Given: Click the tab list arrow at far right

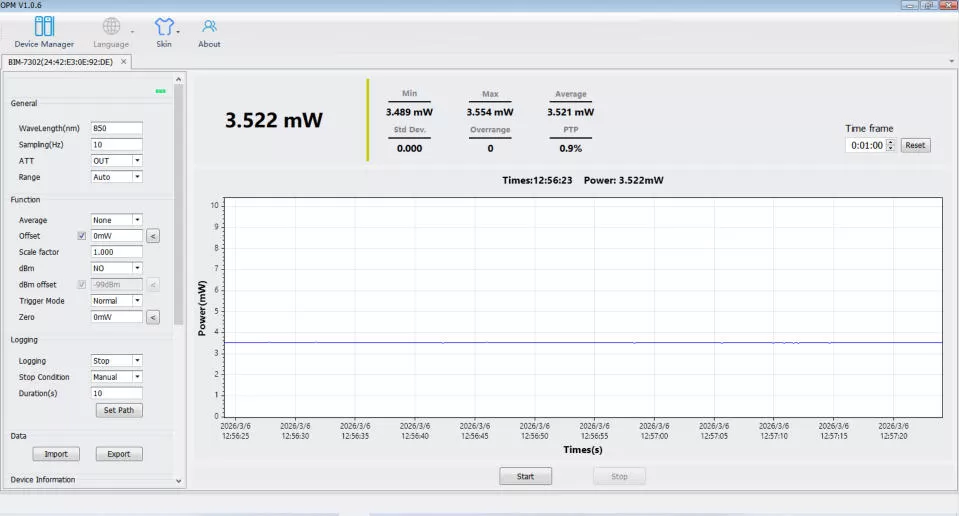Looking at the screenshot, I should (x=950, y=62).
